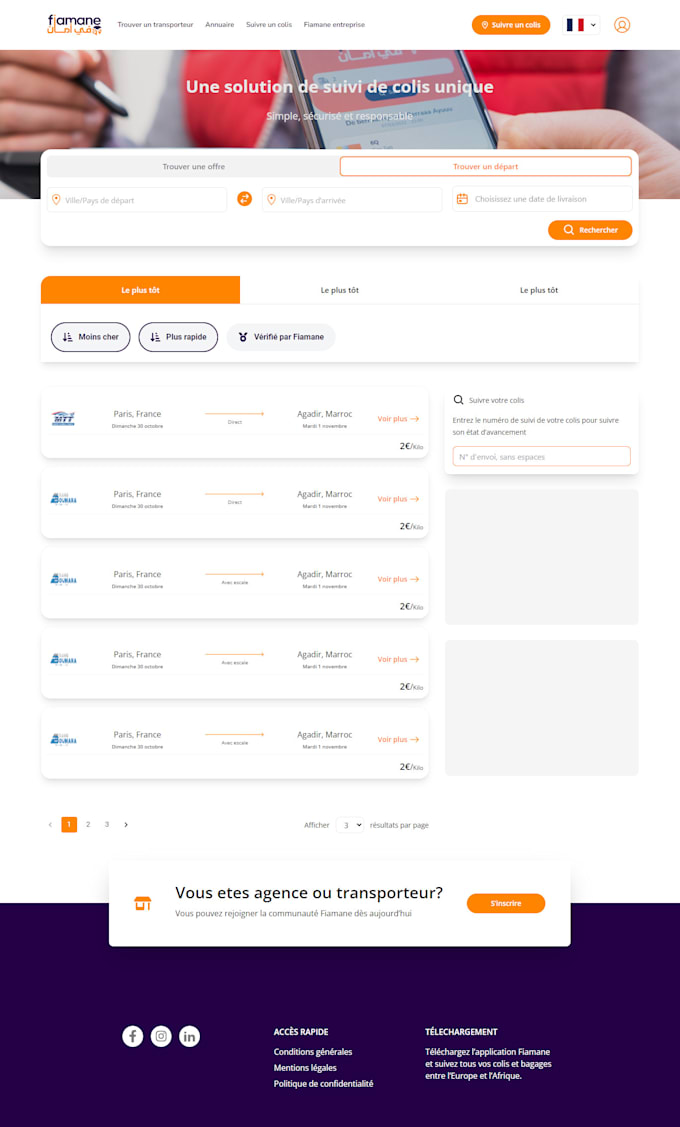Click the Rechercher search button
Viewport: 680px width, 1127px height.
[590, 230]
